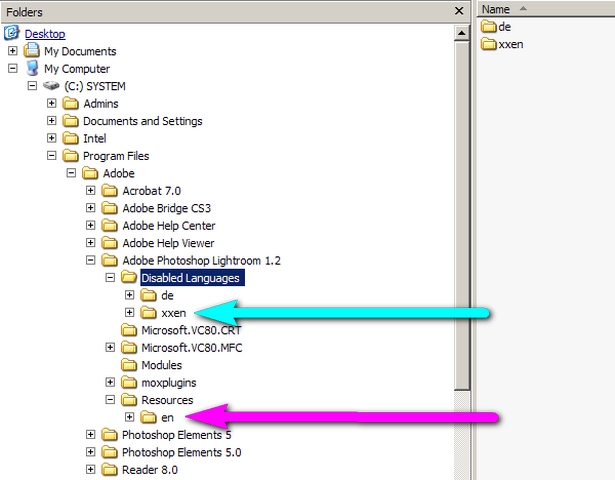The height and width of the screenshot is (480, 615).
Task: Click the Lightroom 1.2 folder icon
Action: [109, 260]
